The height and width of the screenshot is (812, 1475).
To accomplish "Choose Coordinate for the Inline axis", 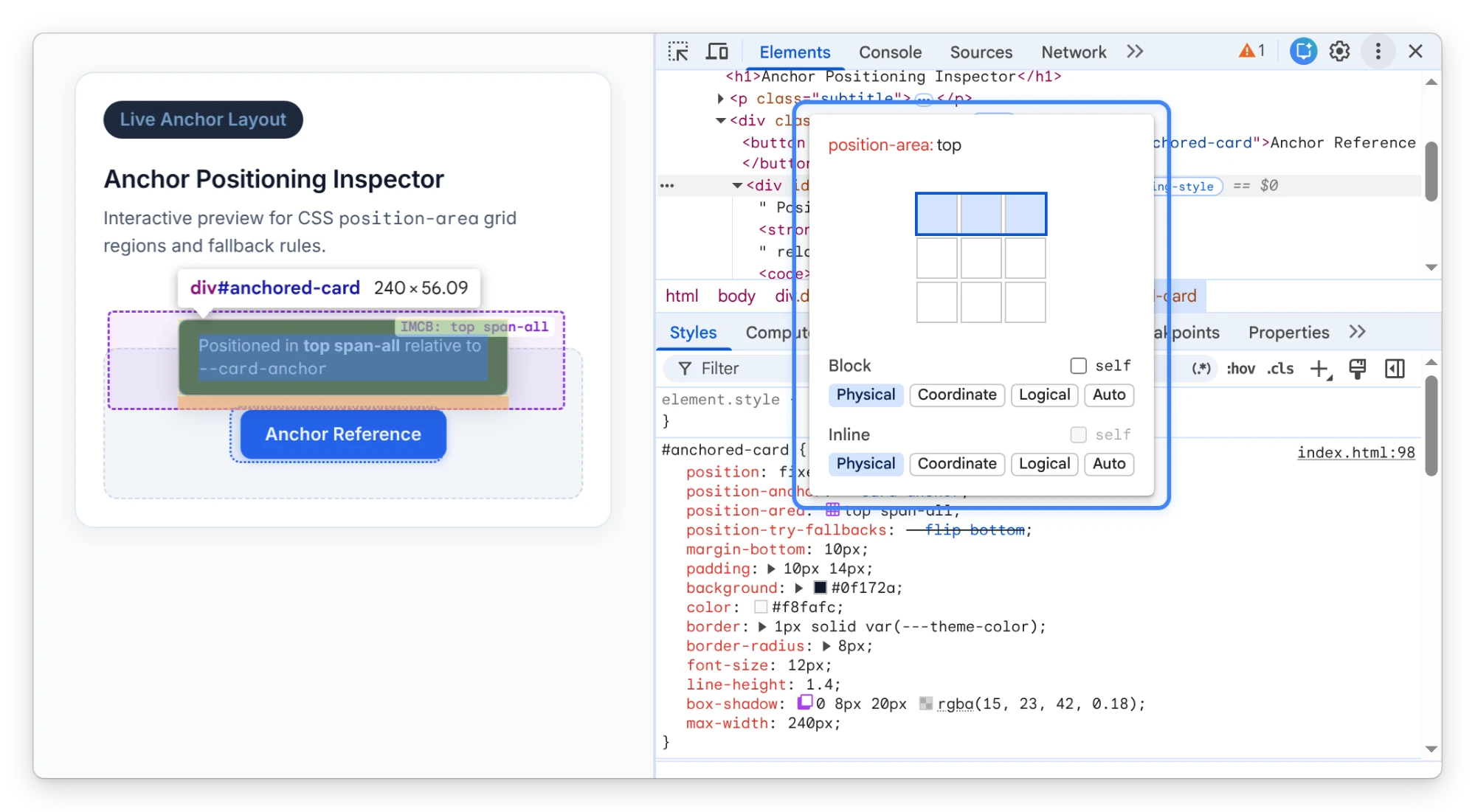I will [x=956, y=464].
